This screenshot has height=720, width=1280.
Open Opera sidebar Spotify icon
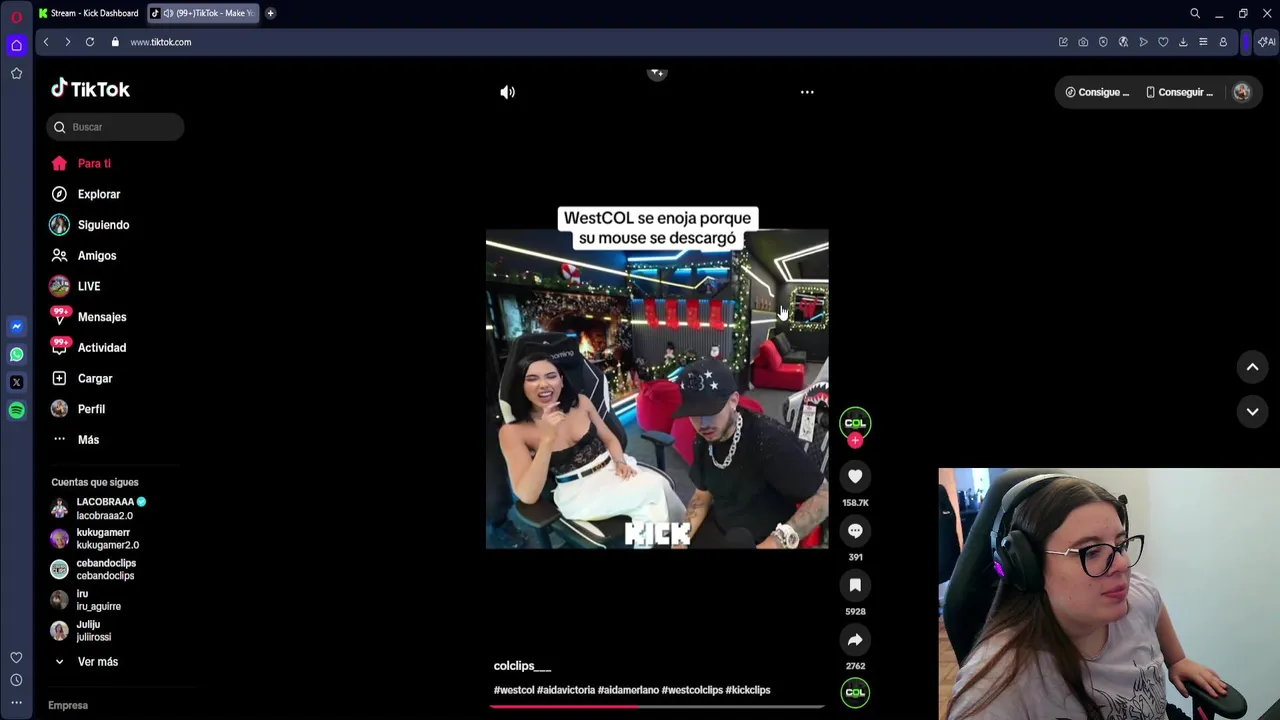point(16,410)
